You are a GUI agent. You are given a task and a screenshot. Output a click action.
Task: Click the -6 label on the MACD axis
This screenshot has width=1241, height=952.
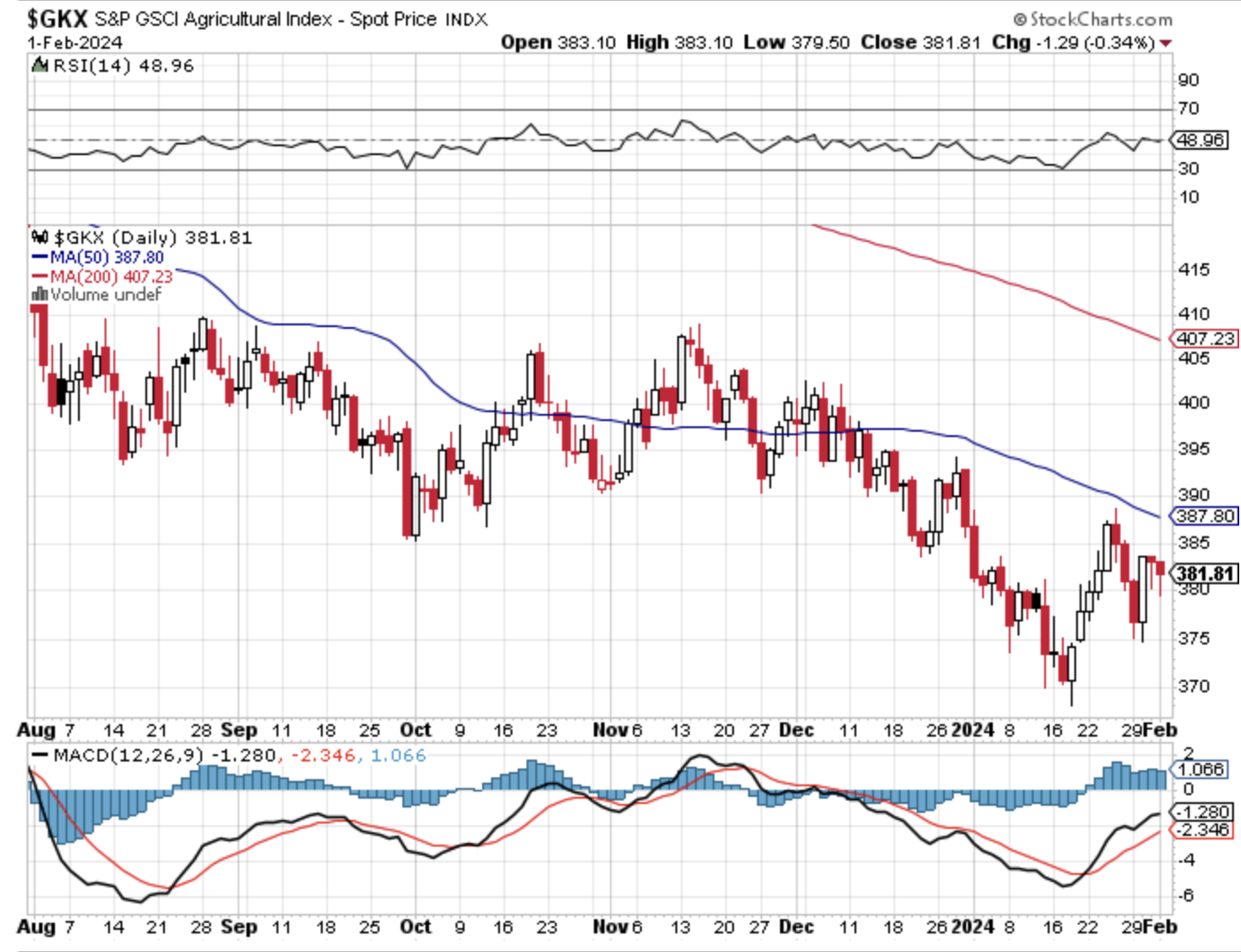(1186, 895)
